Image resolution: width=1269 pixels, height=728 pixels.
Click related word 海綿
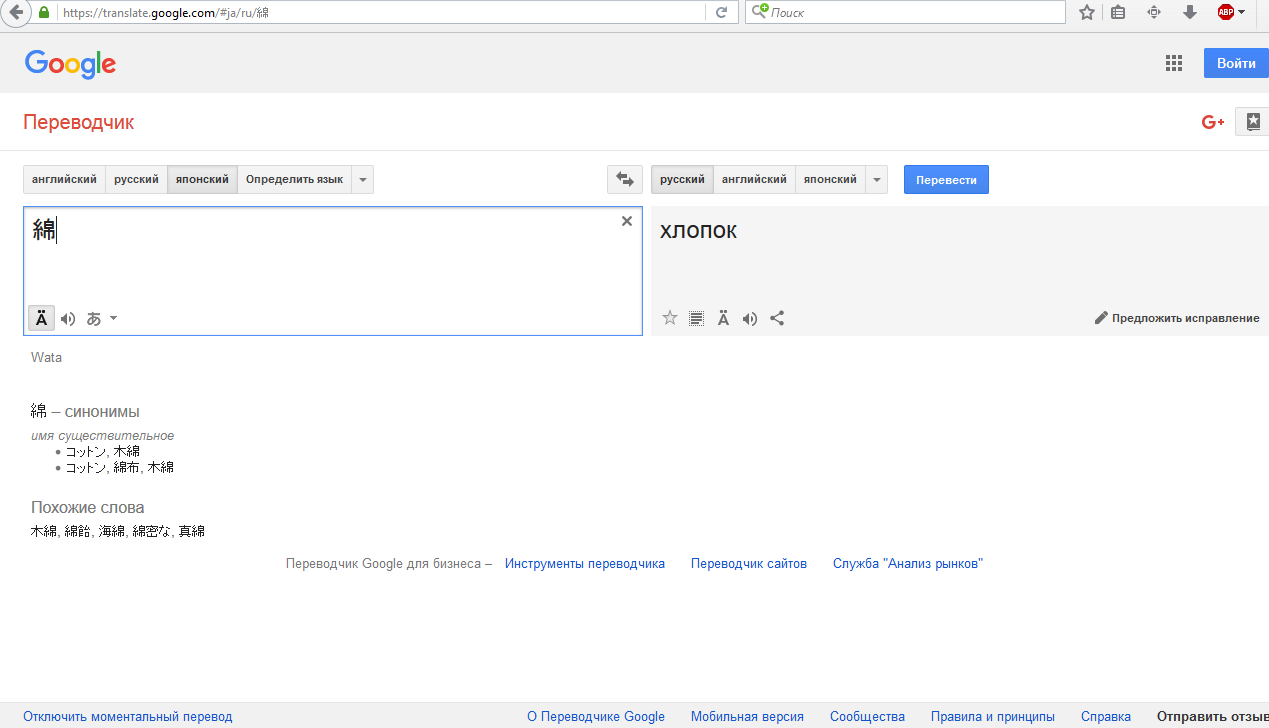111,532
